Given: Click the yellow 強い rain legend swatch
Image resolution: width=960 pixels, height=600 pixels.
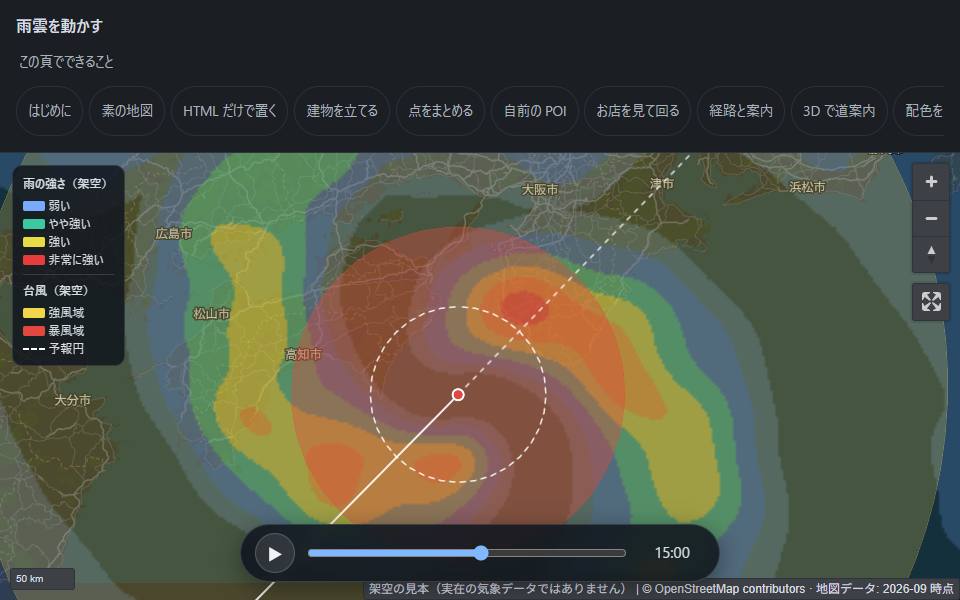Looking at the screenshot, I should (34, 242).
